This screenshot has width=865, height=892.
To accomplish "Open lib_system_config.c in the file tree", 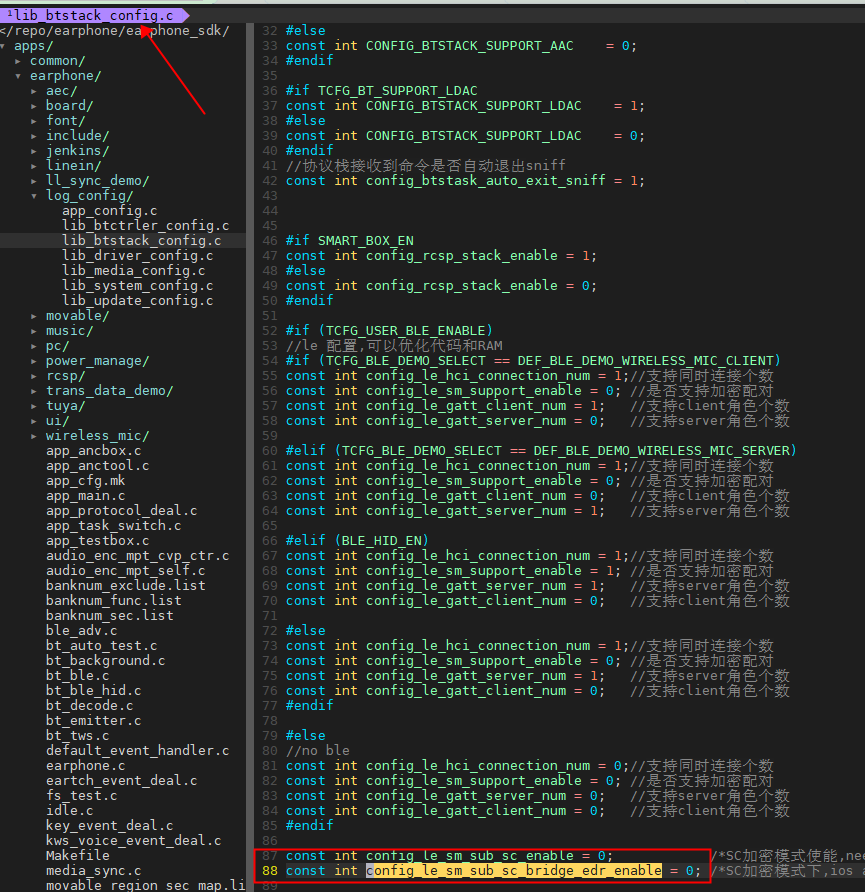I will tap(138, 286).
